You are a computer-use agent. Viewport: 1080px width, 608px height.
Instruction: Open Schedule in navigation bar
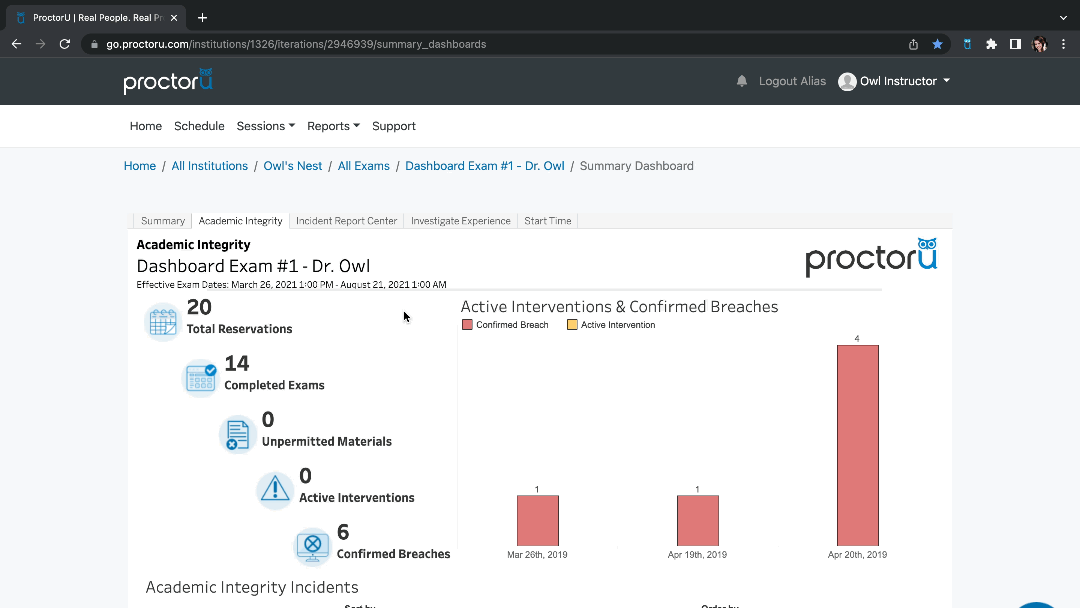pos(199,126)
